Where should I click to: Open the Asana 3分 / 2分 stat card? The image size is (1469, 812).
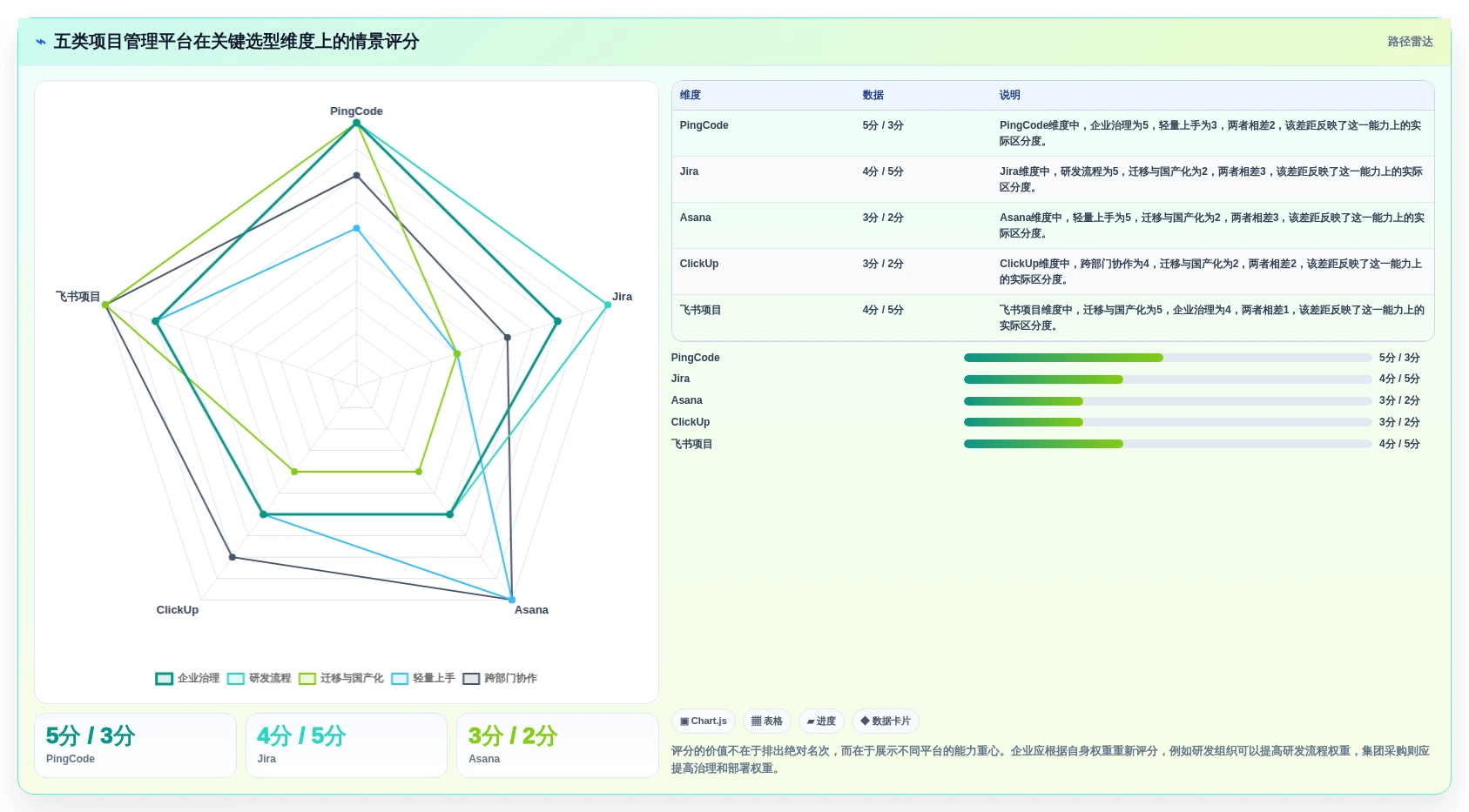point(557,745)
